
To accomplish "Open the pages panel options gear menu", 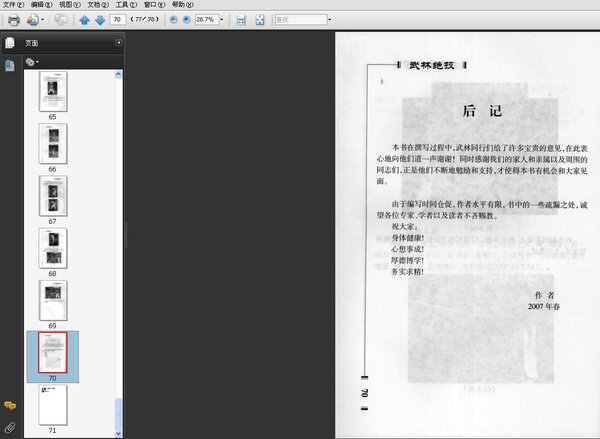I will click(x=32, y=62).
